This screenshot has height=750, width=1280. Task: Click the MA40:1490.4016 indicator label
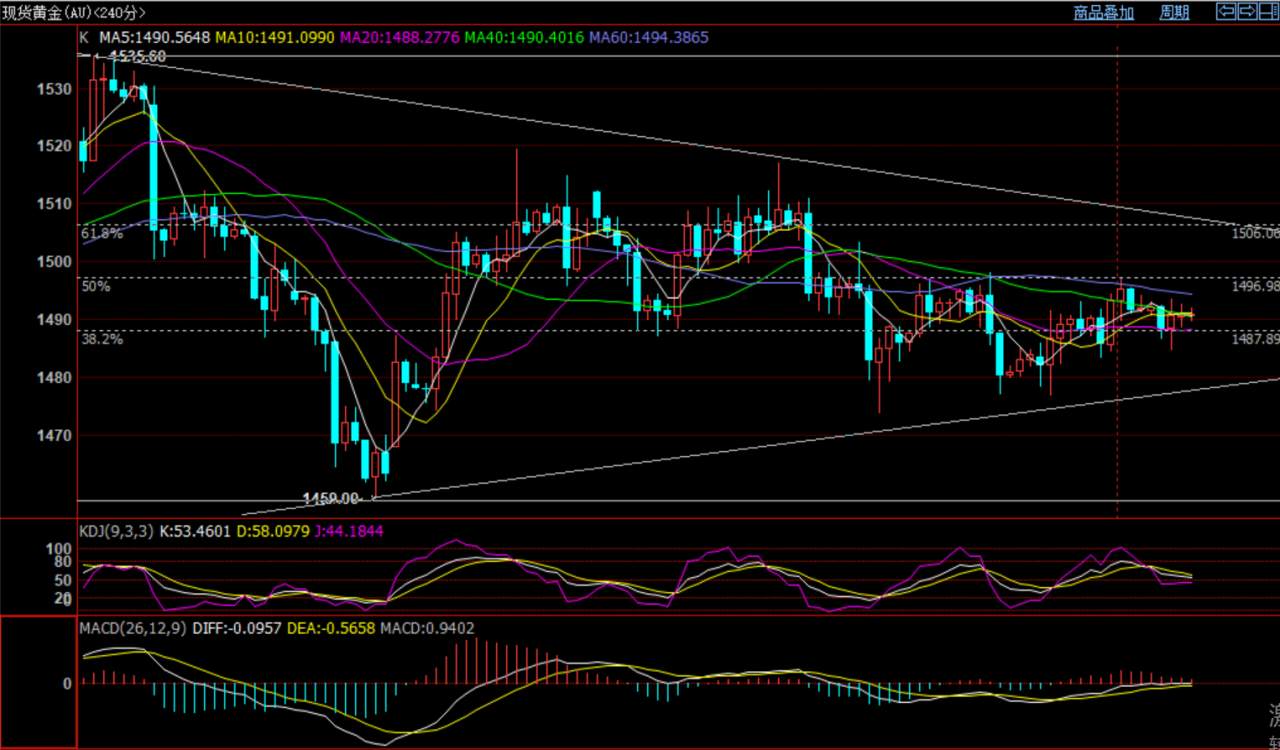pyautogui.click(x=524, y=37)
